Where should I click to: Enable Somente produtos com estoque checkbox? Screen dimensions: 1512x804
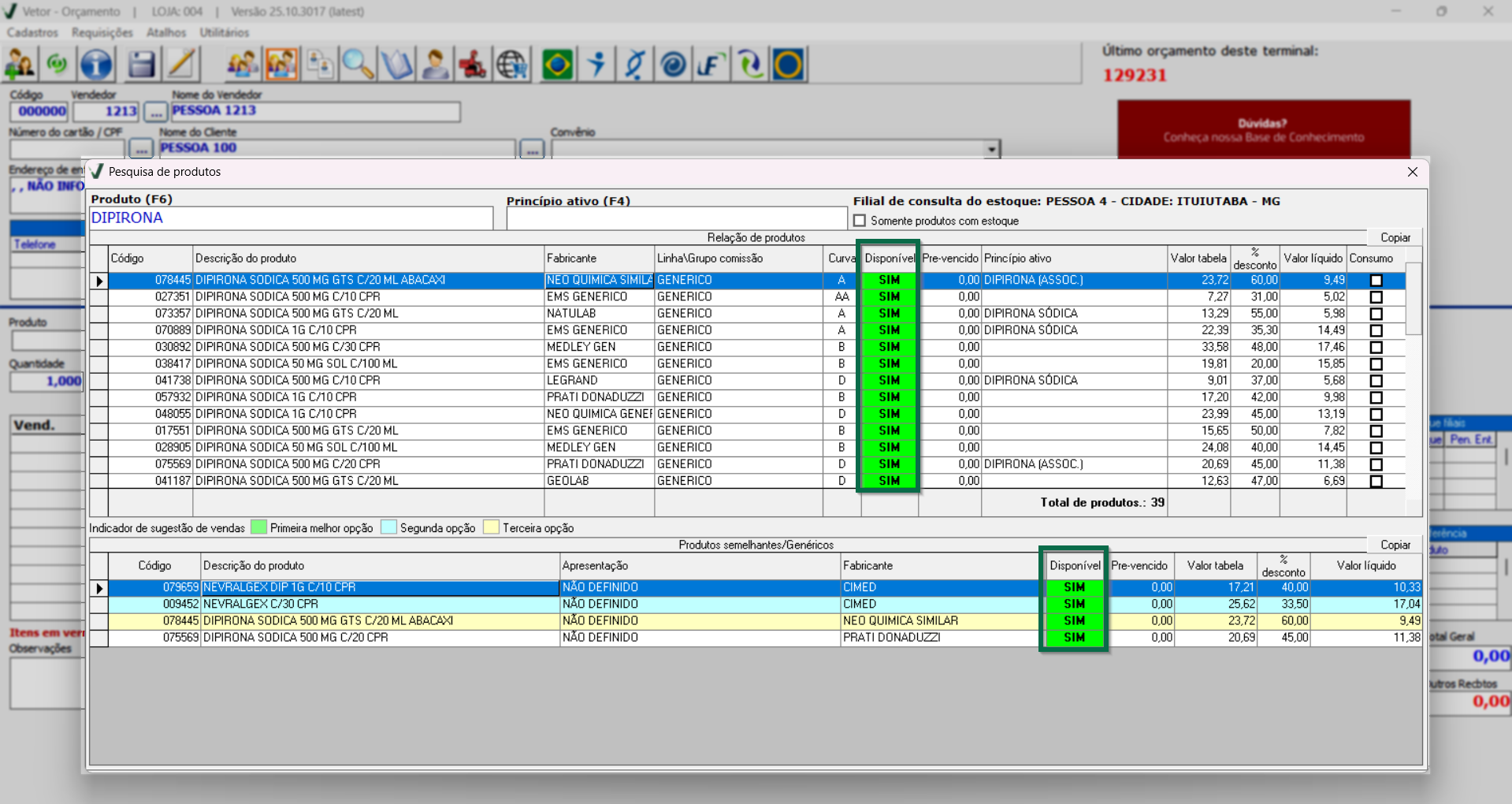tap(860, 221)
